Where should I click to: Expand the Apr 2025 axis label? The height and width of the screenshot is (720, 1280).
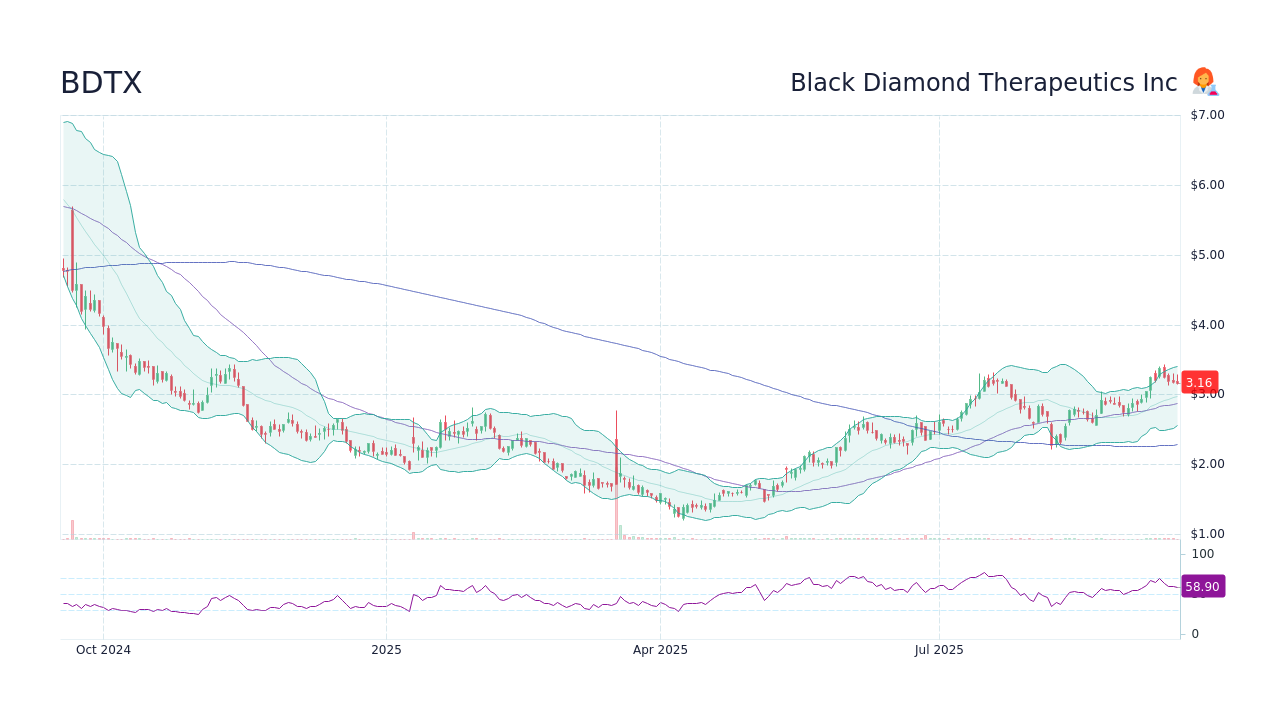tap(659, 649)
